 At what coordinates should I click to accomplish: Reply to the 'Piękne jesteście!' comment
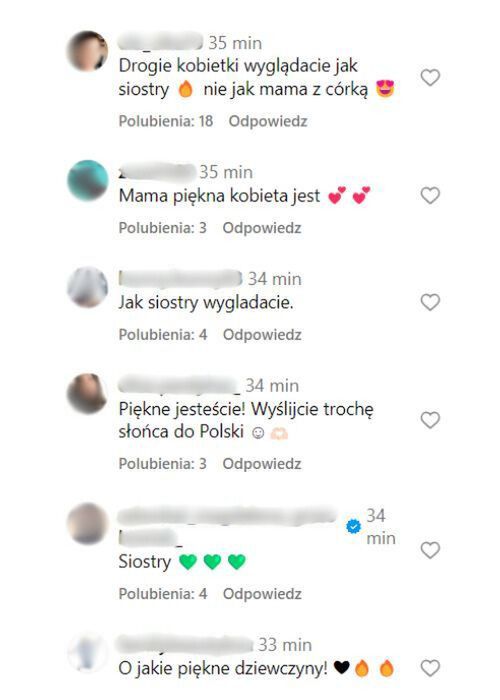click(262, 463)
